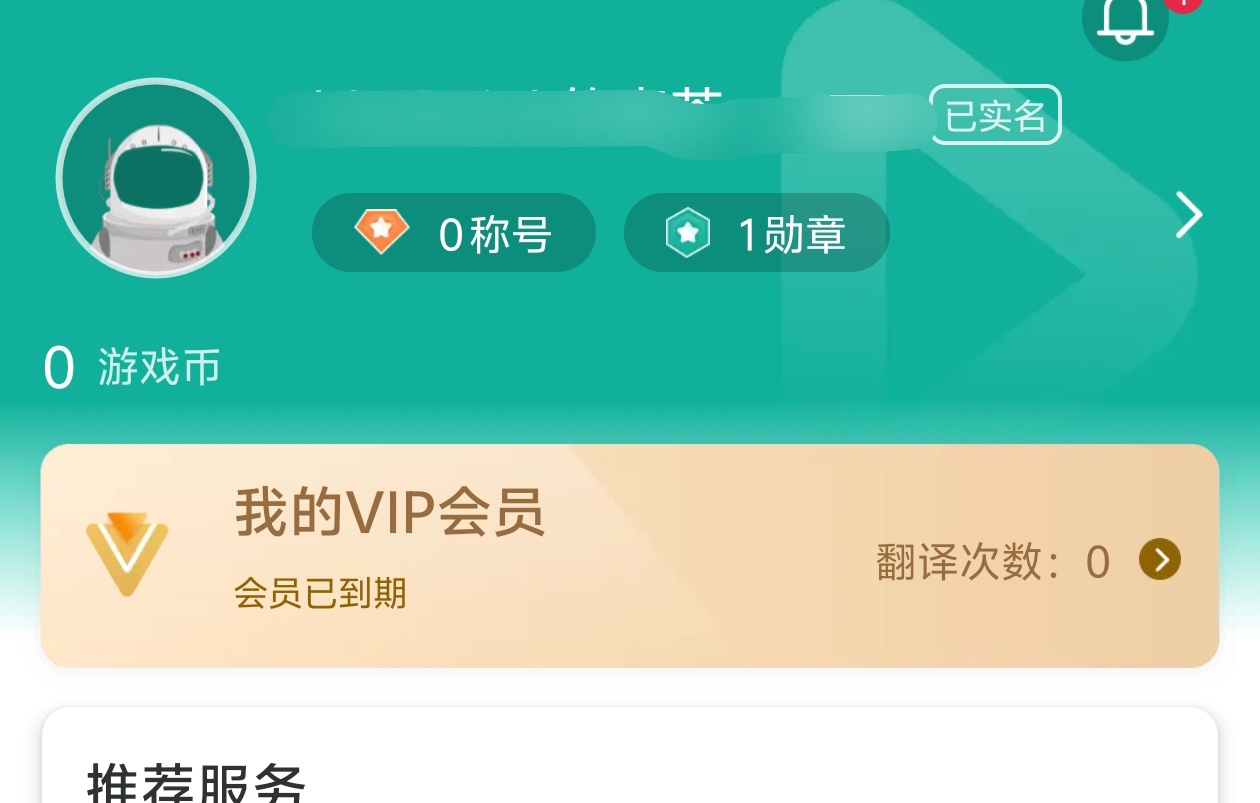The image size is (1260, 803).
Task: Tap the 推荐服务 section heading
Action: click(196, 783)
